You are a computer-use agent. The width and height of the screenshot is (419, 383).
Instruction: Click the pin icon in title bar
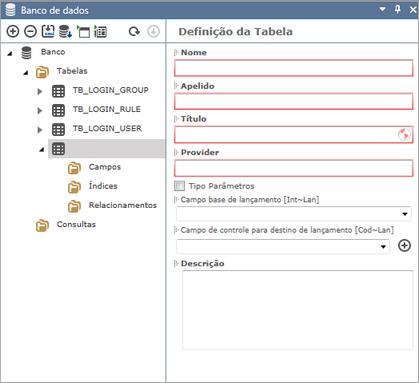point(397,9)
